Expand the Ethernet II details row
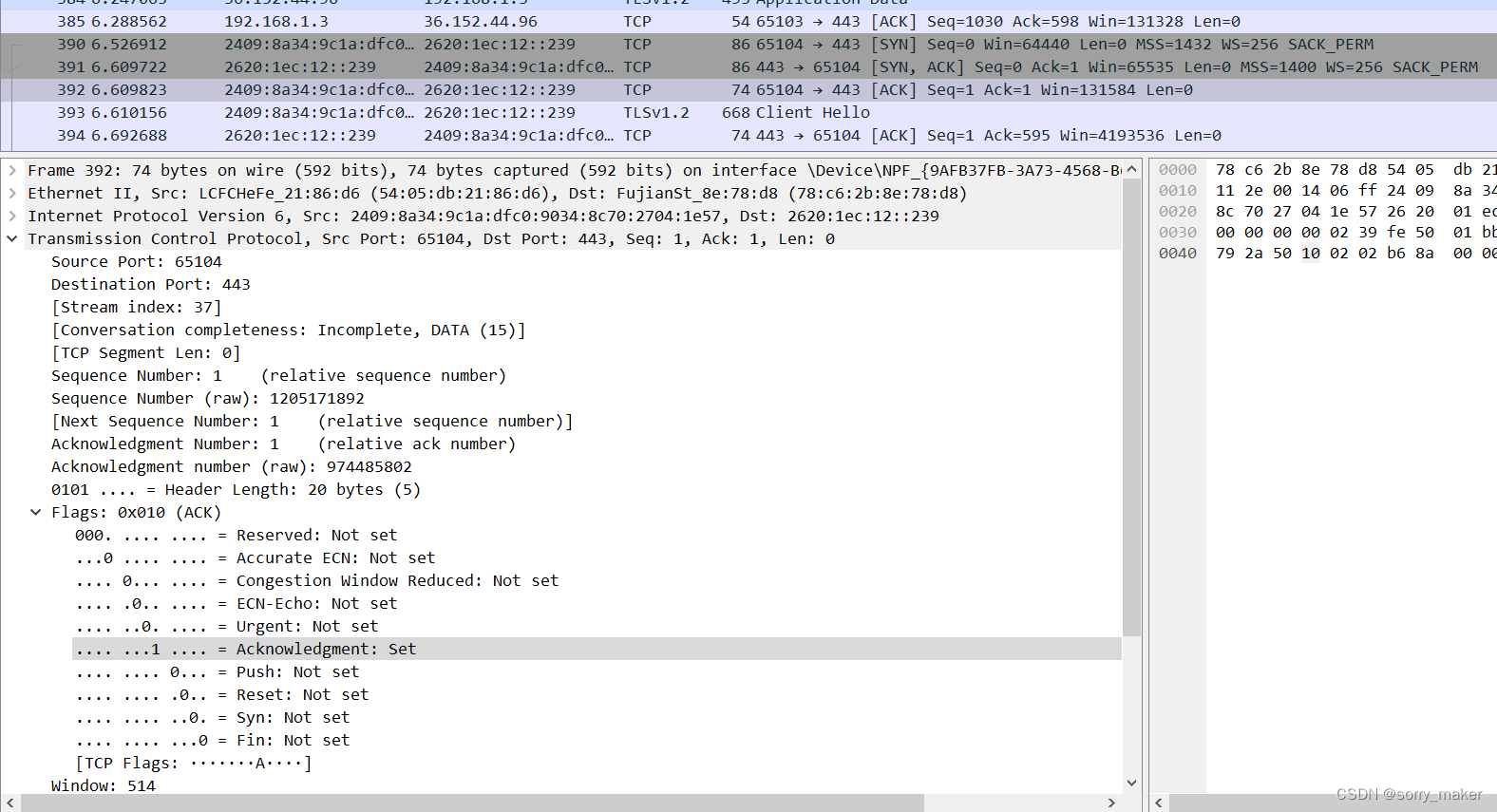1497x812 pixels. [x=11, y=193]
